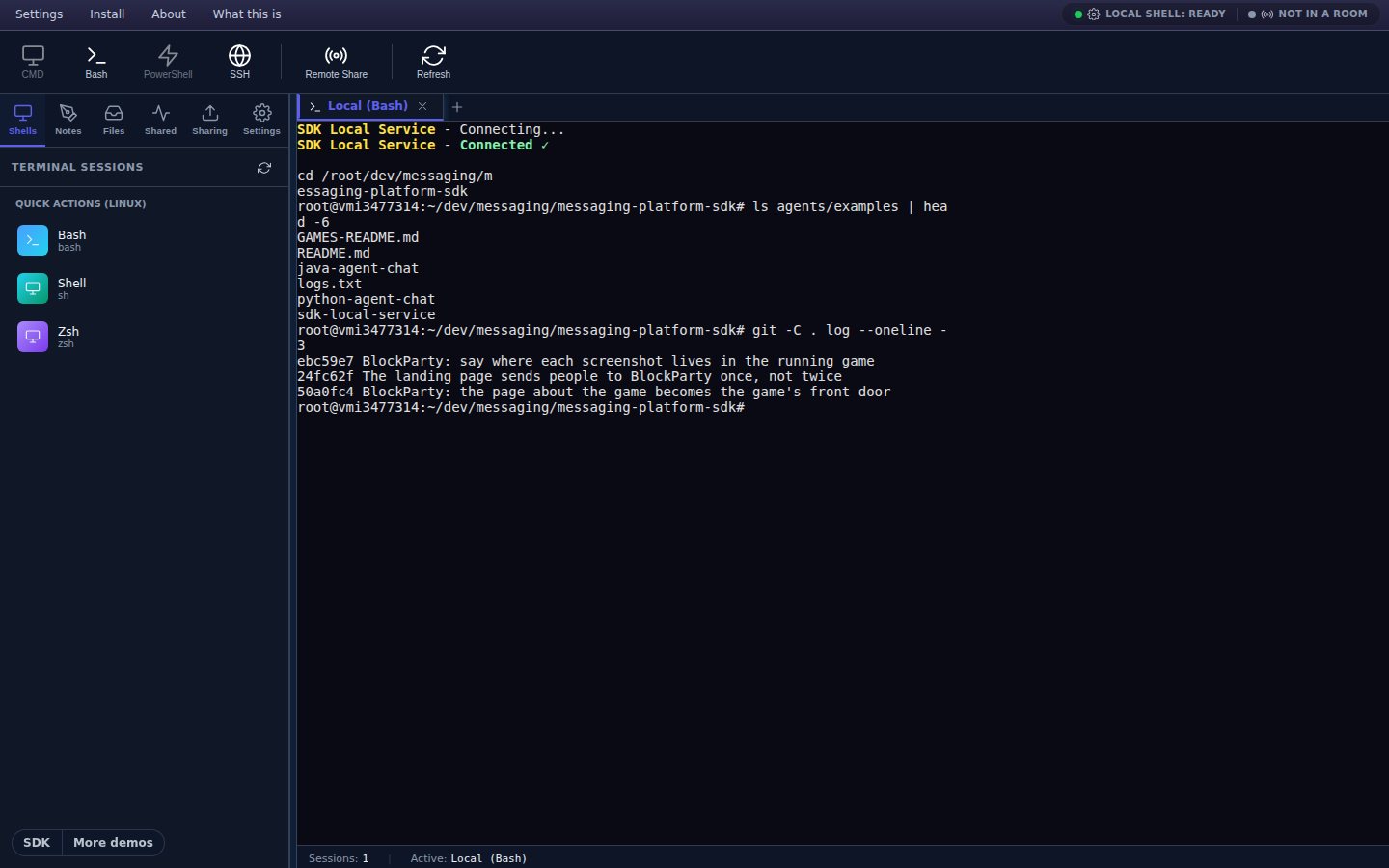Click the Sessions: 1 status entry

[x=339, y=858]
